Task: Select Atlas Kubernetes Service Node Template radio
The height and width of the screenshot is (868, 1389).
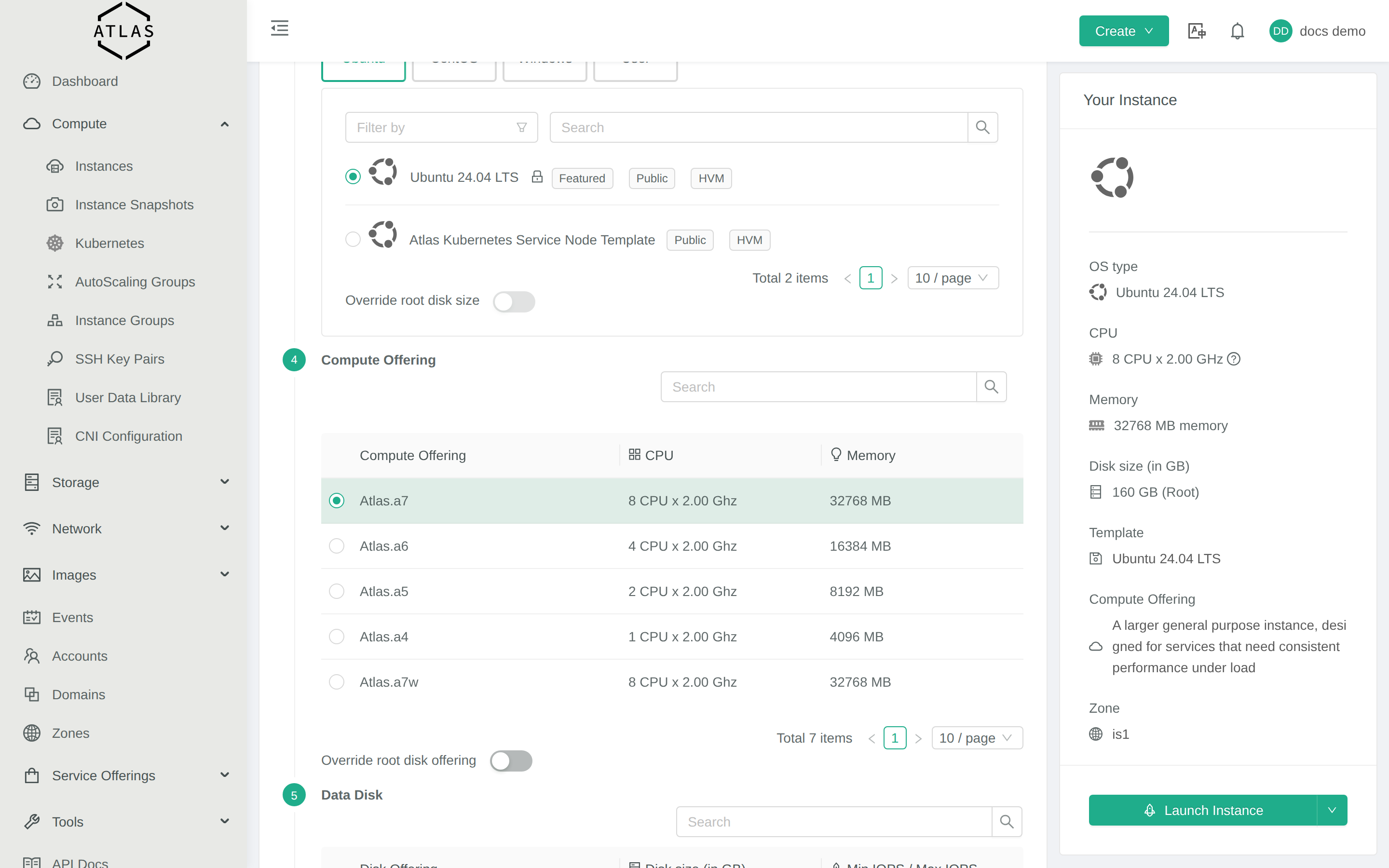Action: tap(353, 239)
